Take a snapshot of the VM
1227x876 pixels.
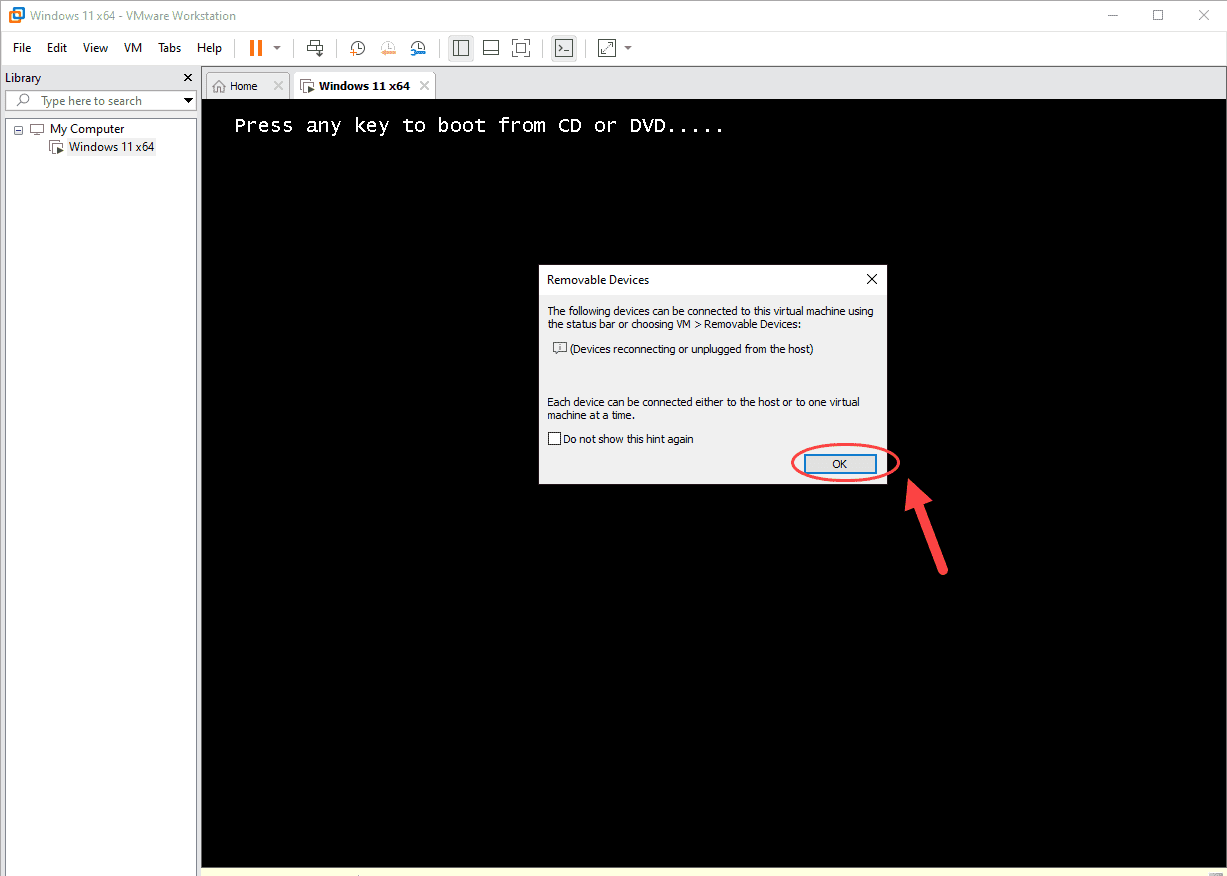point(357,48)
